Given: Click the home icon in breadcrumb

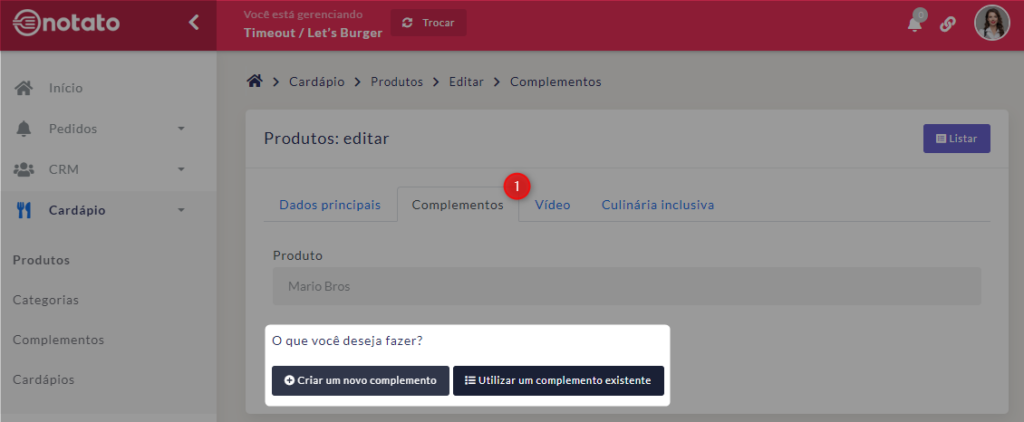Looking at the screenshot, I should click(254, 81).
